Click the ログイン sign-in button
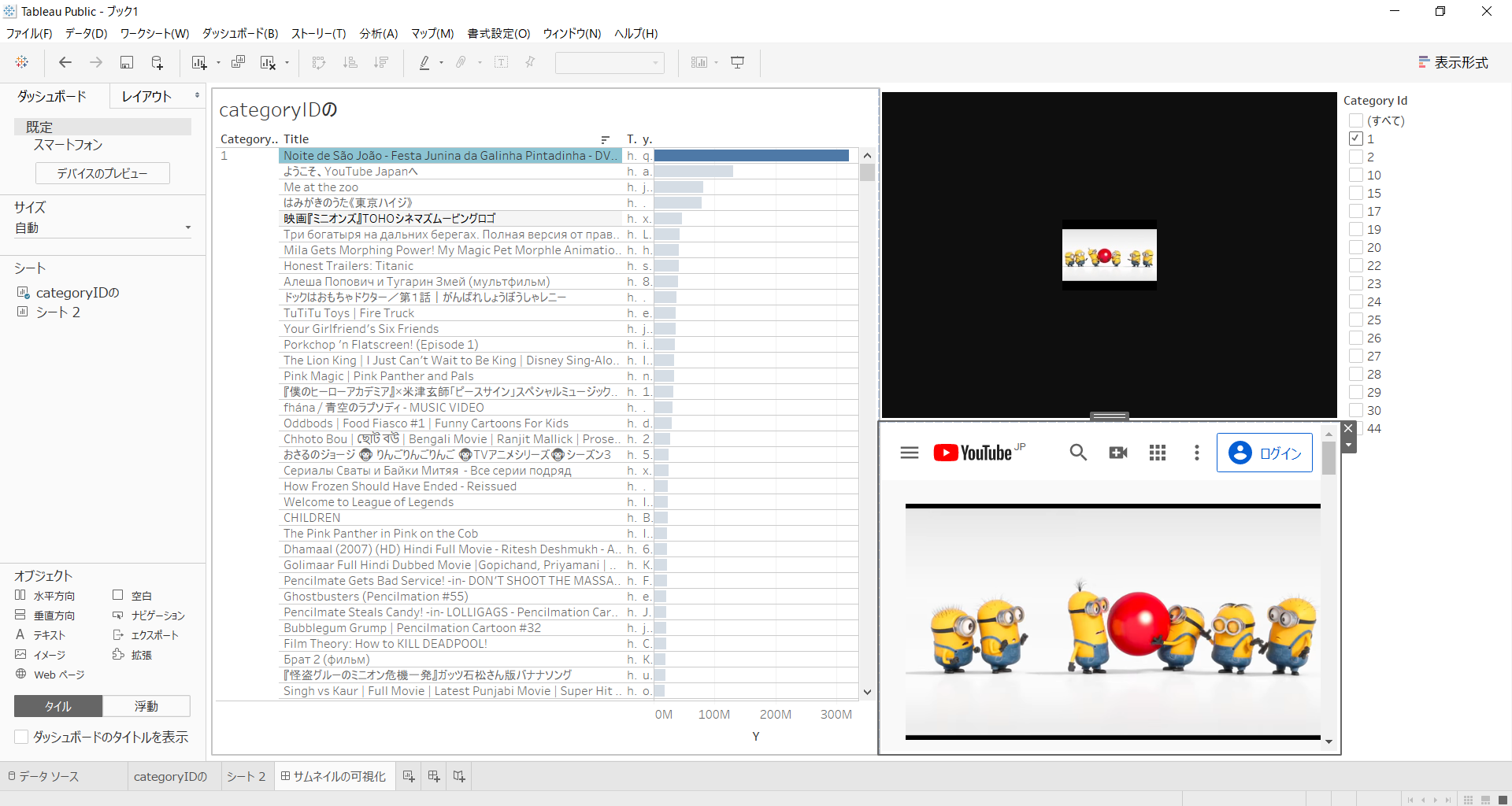Viewport: 1512px width, 806px height. point(1265,453)
